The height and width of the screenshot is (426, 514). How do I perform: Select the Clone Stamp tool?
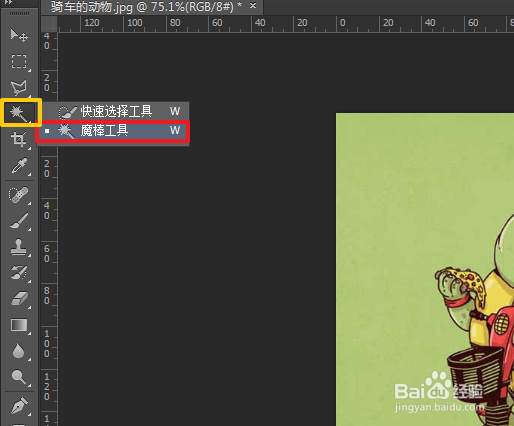tap(19, 247)
